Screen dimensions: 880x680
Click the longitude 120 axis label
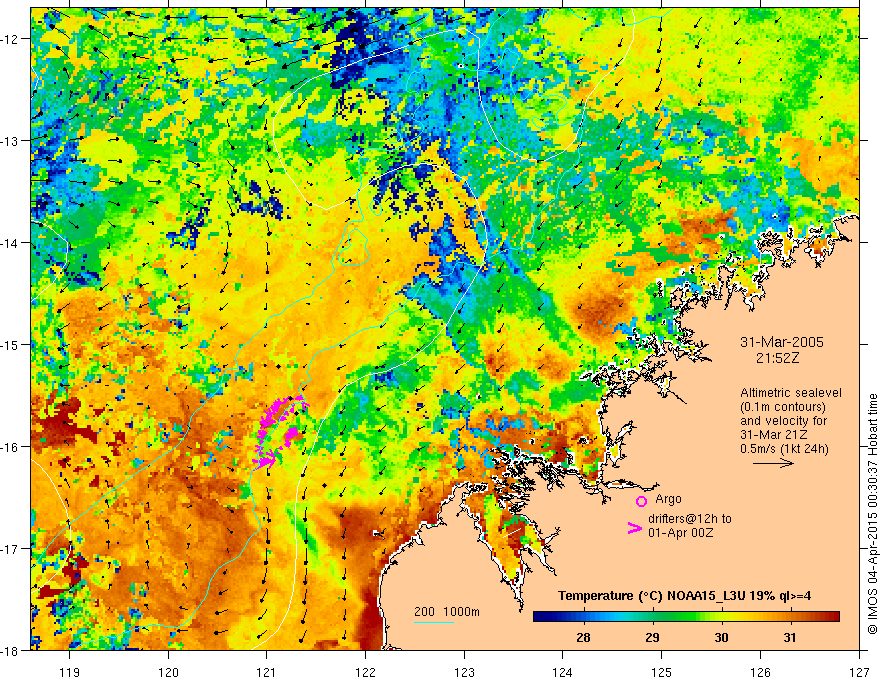tap(168, 672)
